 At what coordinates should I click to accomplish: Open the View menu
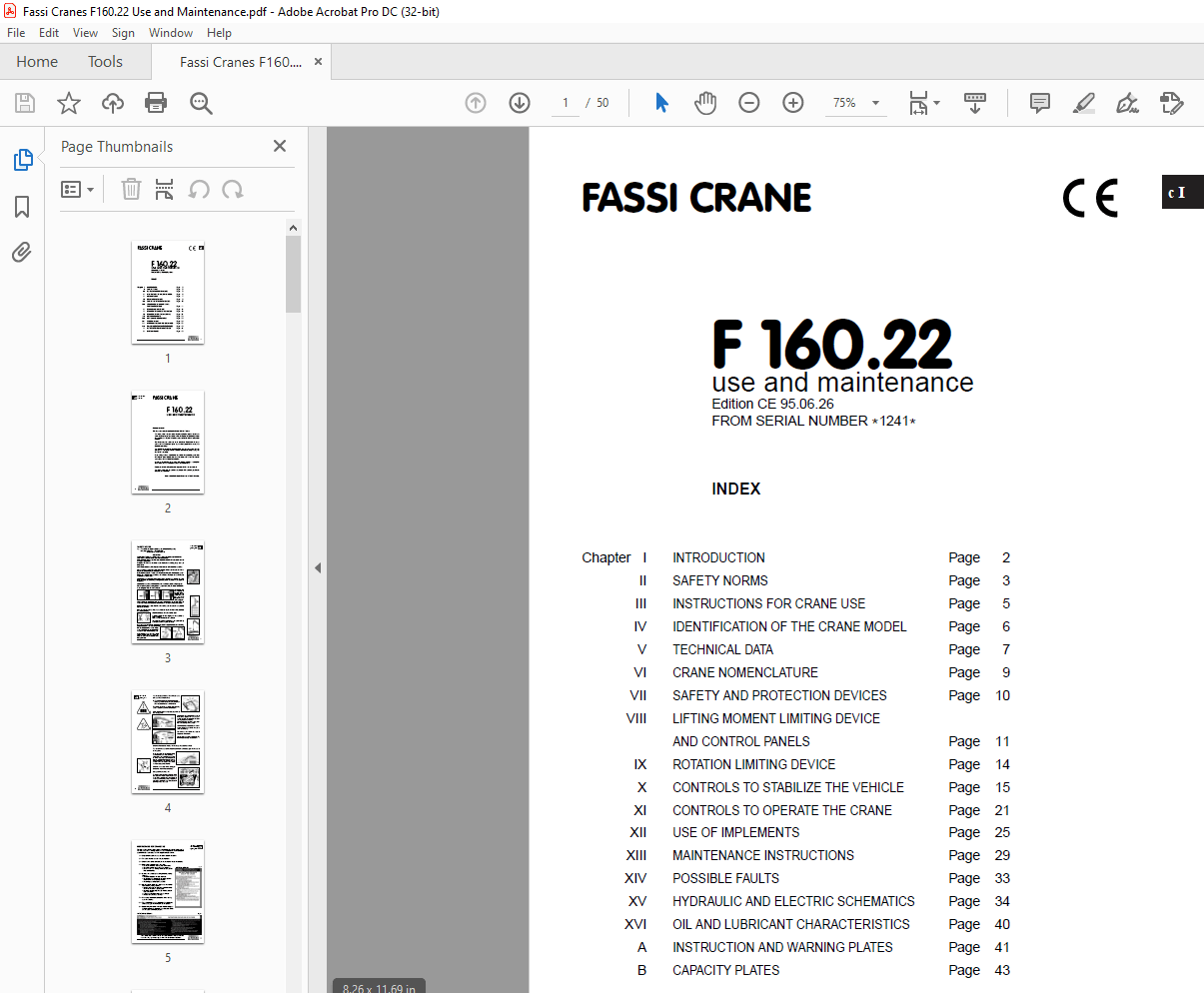[85, 32]
